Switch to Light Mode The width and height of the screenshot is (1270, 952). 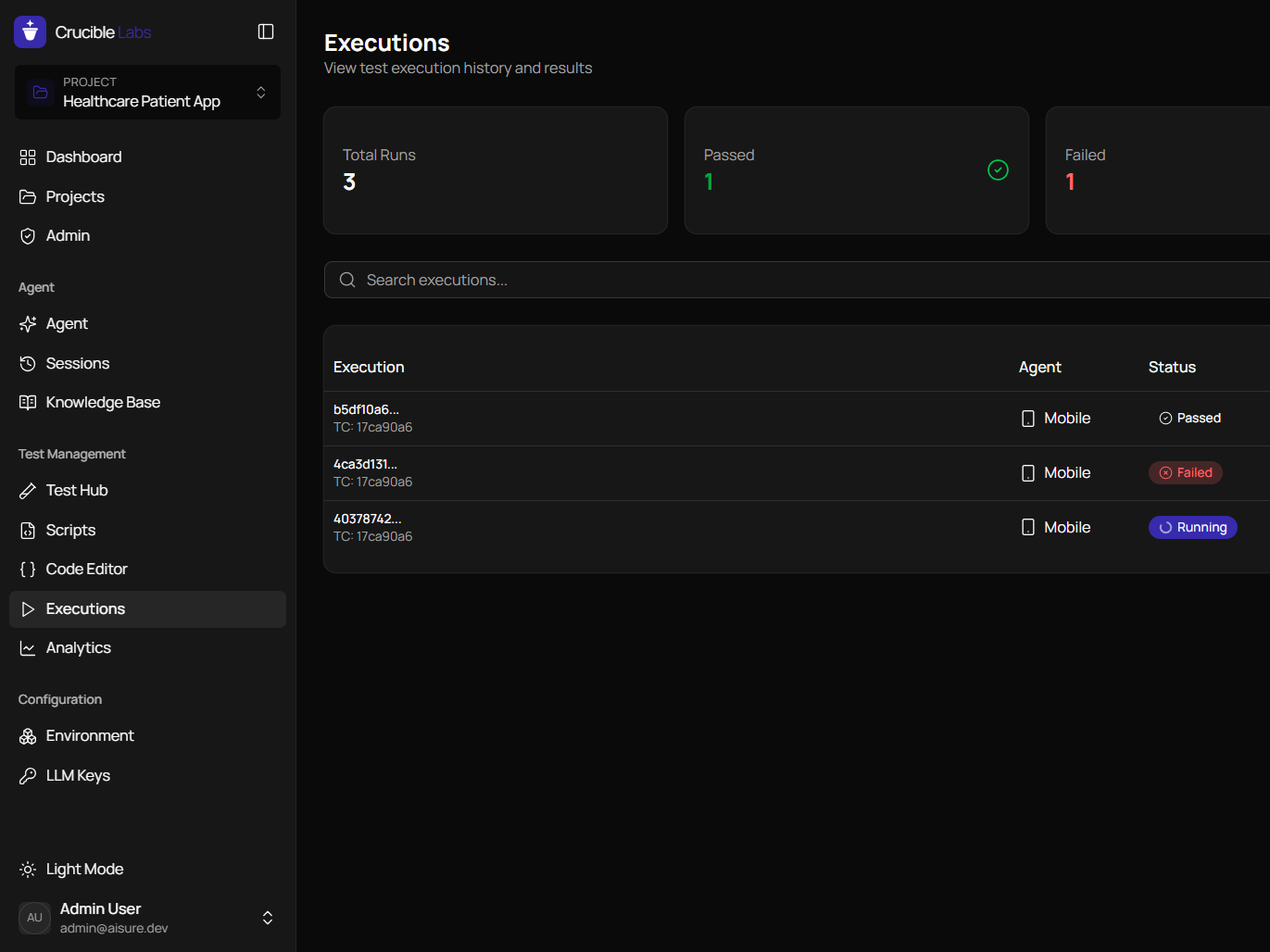coord(147,870)
